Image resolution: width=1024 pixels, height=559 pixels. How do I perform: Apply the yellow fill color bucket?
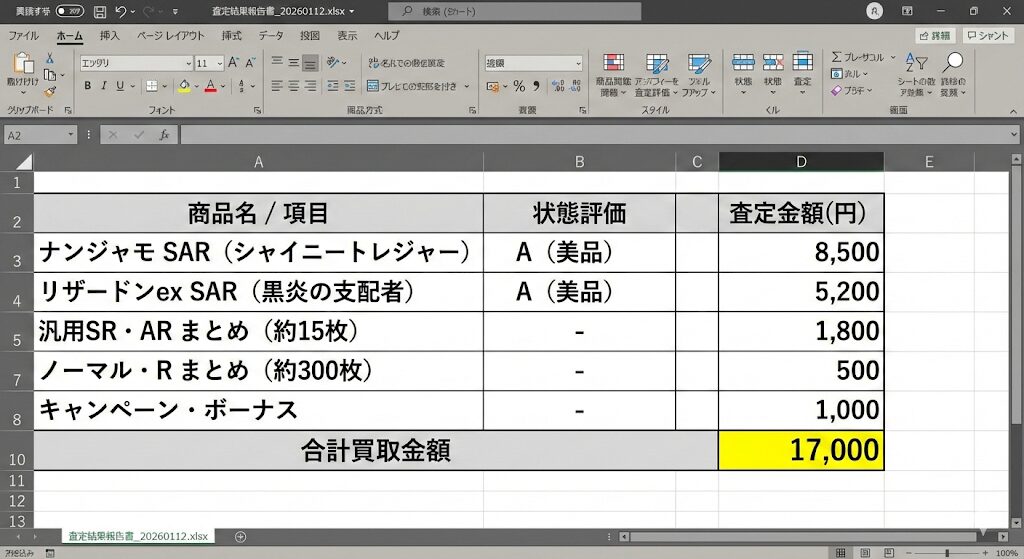tap(184, 86)
